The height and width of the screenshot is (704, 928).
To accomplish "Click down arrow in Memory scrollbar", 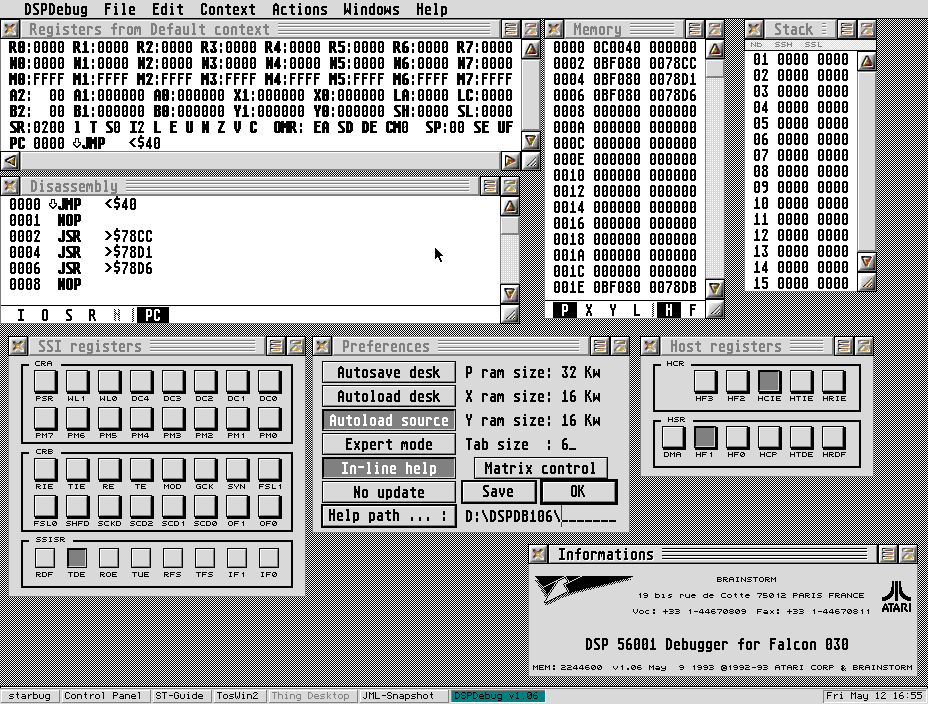I will click(x=715, y=289).
